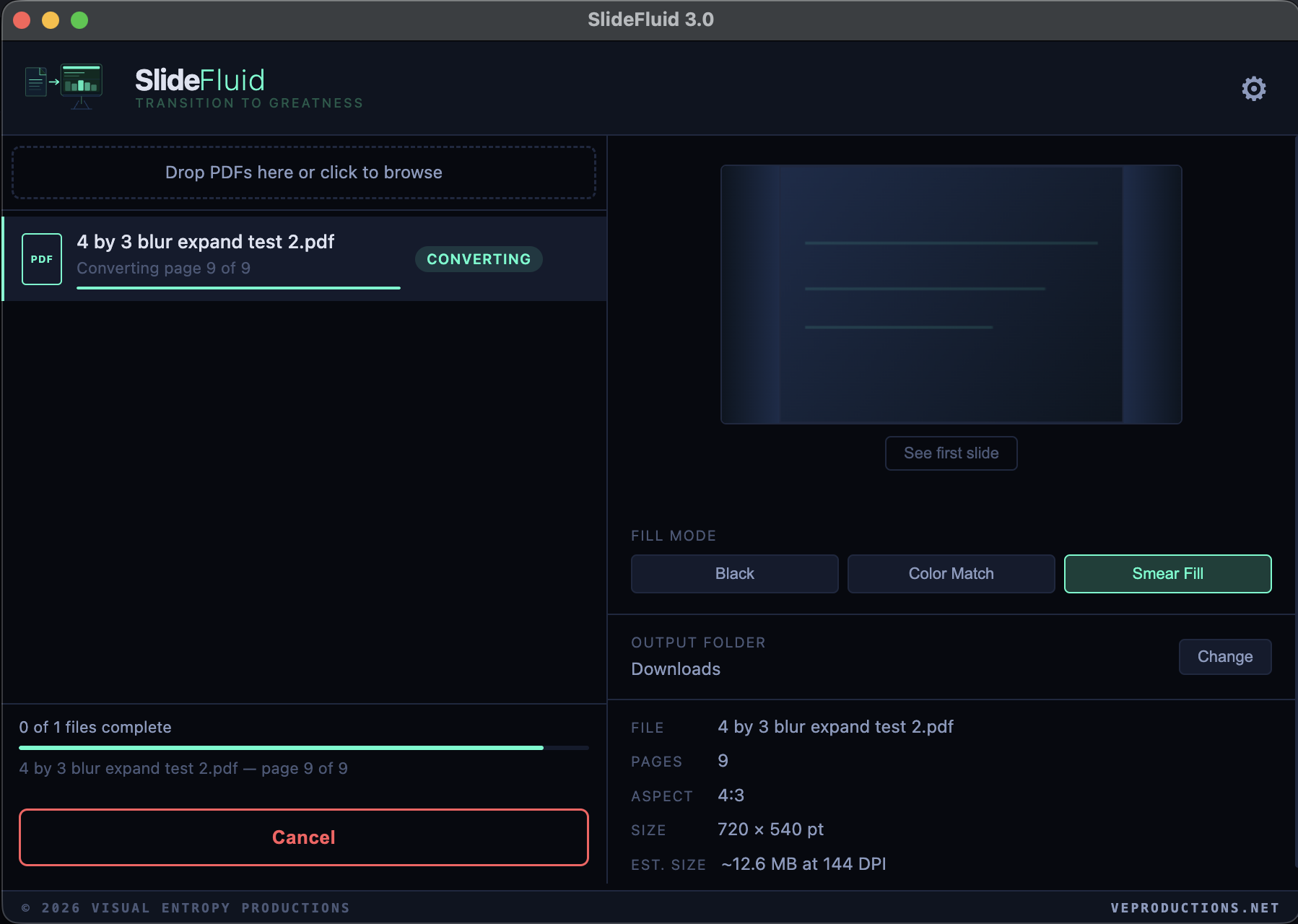Click the pages value '9'

tap(723, 761)
